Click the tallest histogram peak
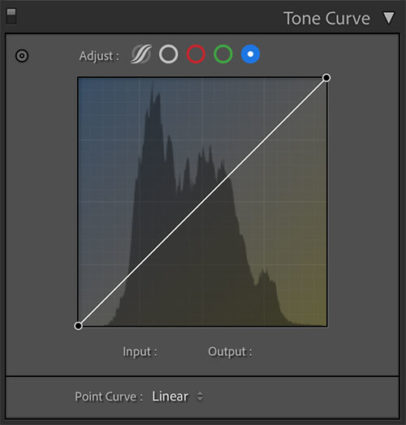Screen dimensions: 406x425 point(152,87)
